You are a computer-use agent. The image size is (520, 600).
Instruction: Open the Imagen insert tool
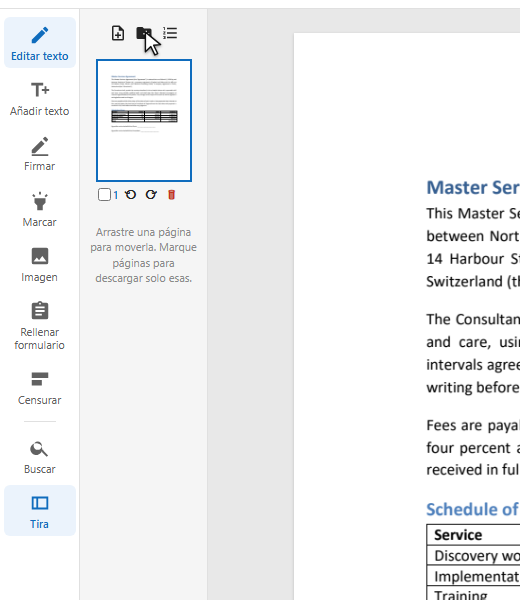click(x=40, y=264)
